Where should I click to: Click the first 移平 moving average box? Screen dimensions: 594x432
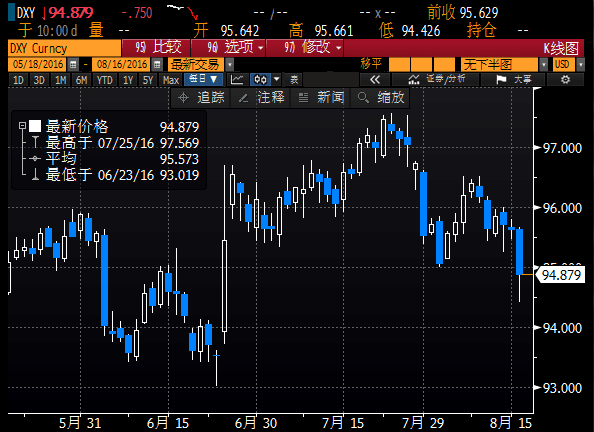399,65
